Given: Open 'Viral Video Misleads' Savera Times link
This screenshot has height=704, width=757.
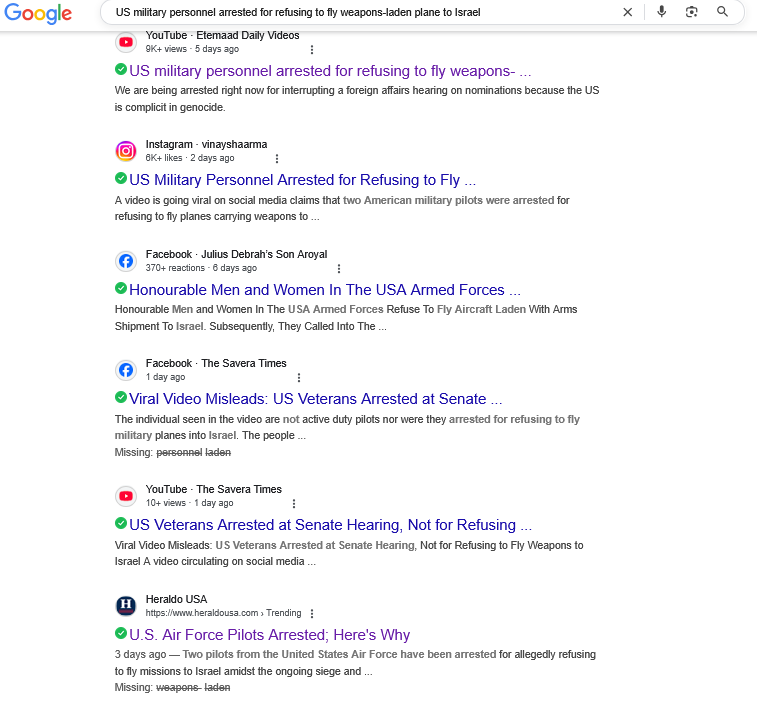Looking at the screenshot, I should [314, 399].
